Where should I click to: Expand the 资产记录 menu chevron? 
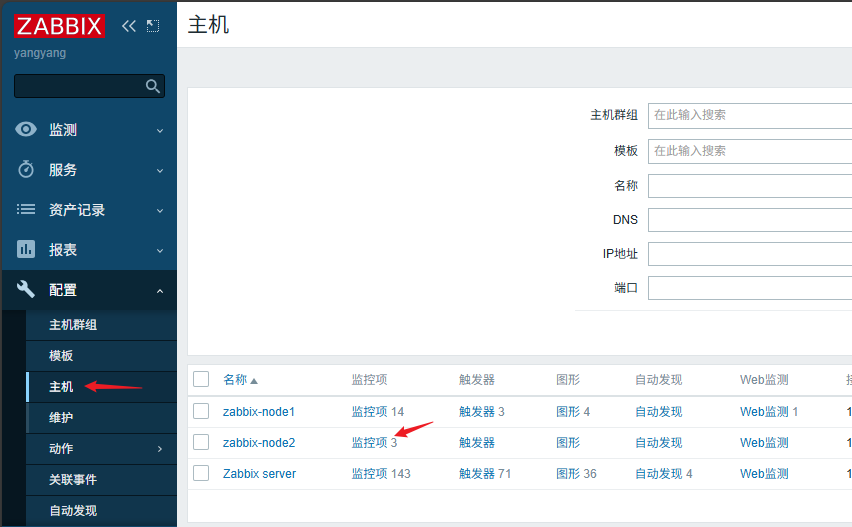coord(160,211)
